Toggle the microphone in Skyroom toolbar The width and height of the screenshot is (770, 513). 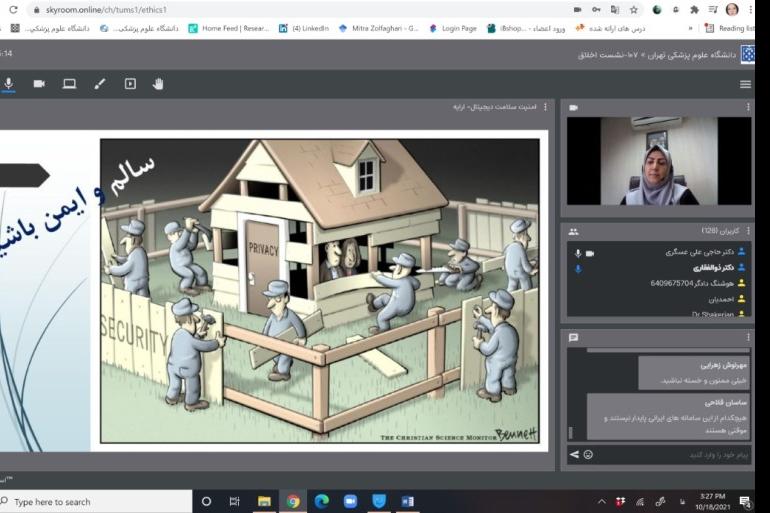(x=9, y=84)
